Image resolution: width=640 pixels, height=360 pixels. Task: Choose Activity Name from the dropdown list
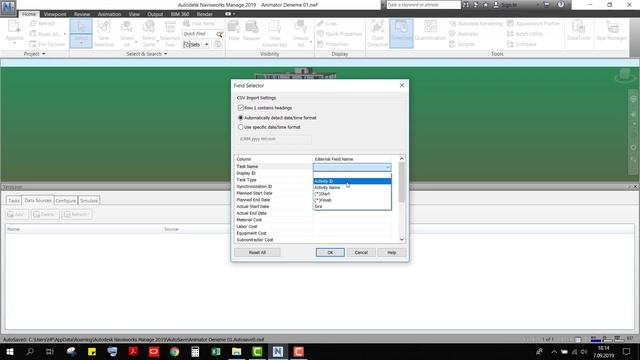pyautogui.click(x=352, y=187)
